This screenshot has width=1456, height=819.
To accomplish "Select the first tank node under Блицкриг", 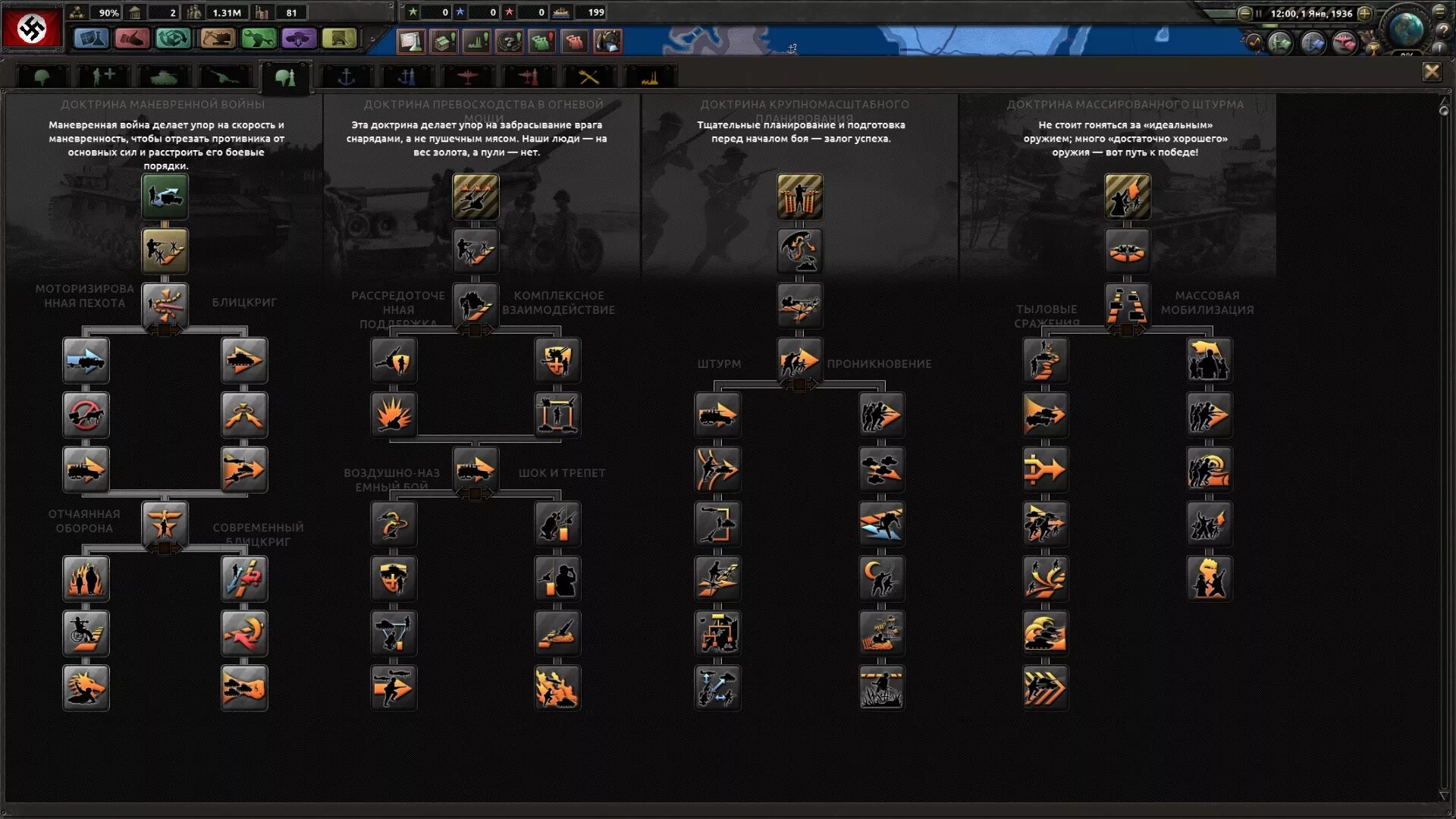I will (x=244, y=360).
